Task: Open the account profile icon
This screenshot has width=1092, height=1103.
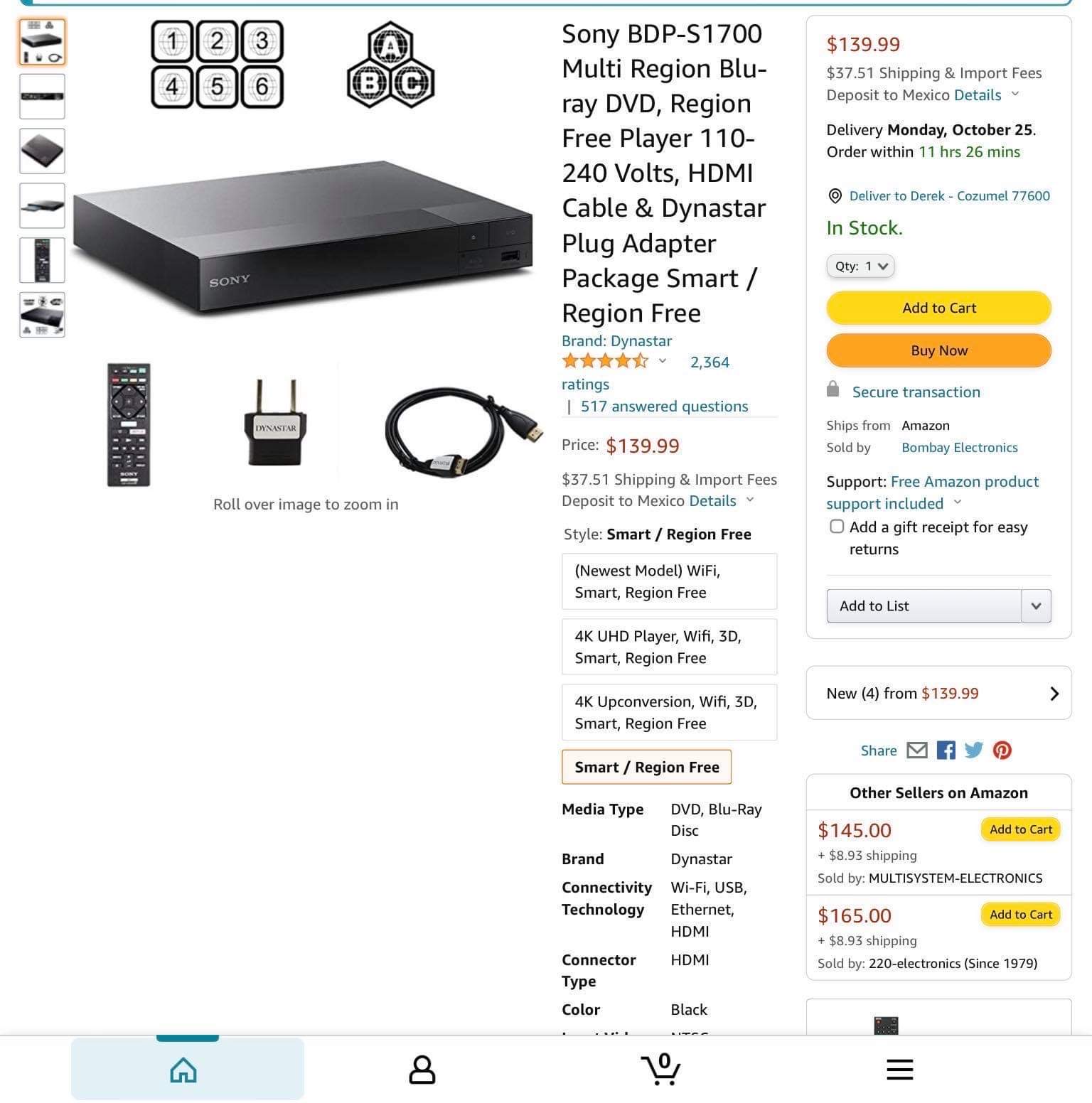Action: tap(422, 1070)
